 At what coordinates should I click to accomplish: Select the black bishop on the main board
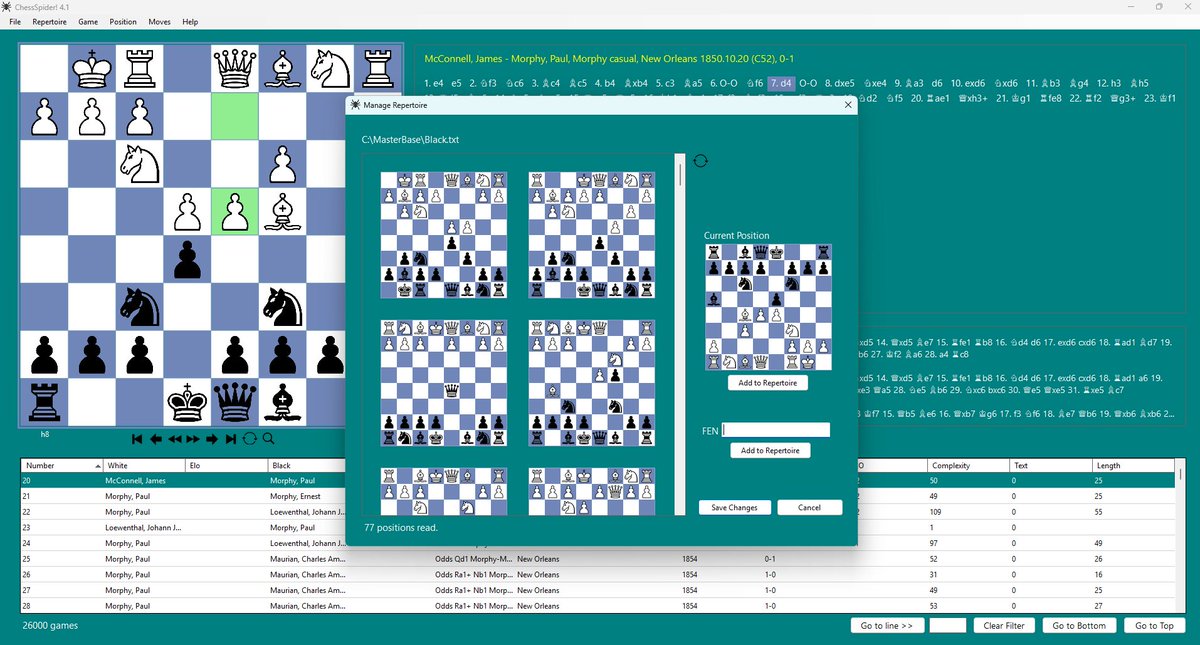pyautogui.click(x=283, y=403)
